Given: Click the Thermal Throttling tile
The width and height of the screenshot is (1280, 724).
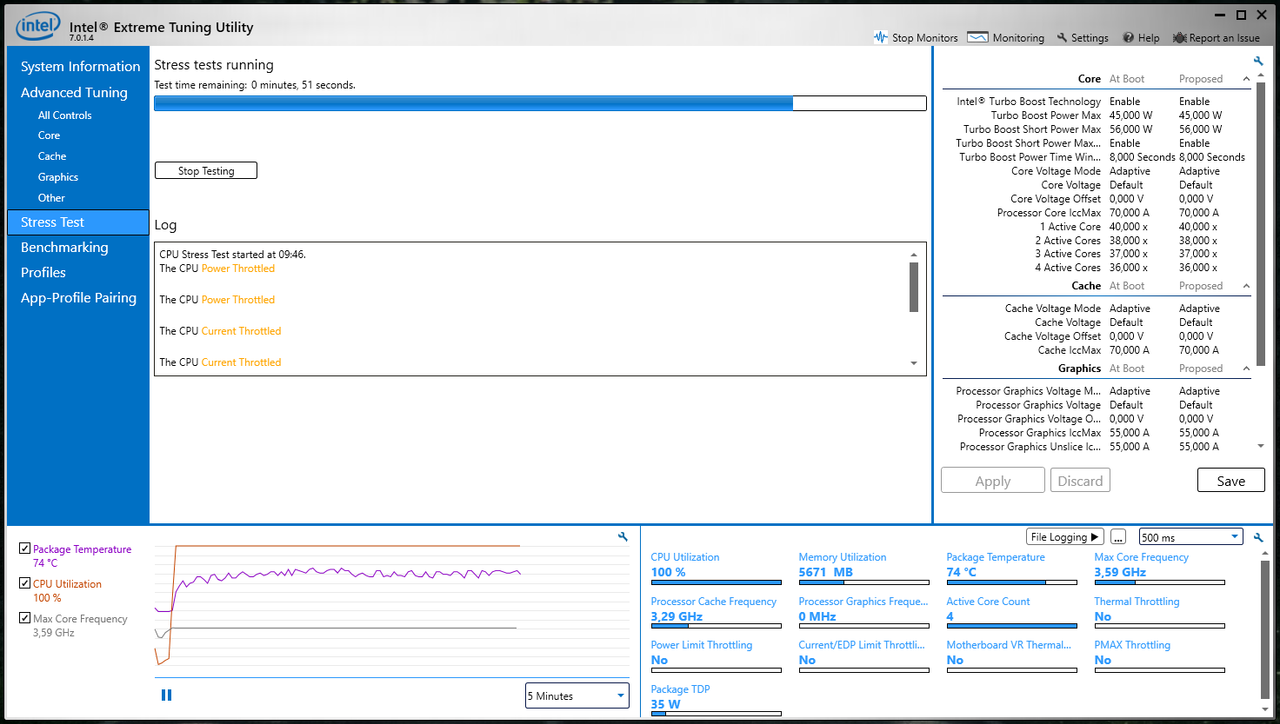Looking at the screenshot, I should point(1159,613).
